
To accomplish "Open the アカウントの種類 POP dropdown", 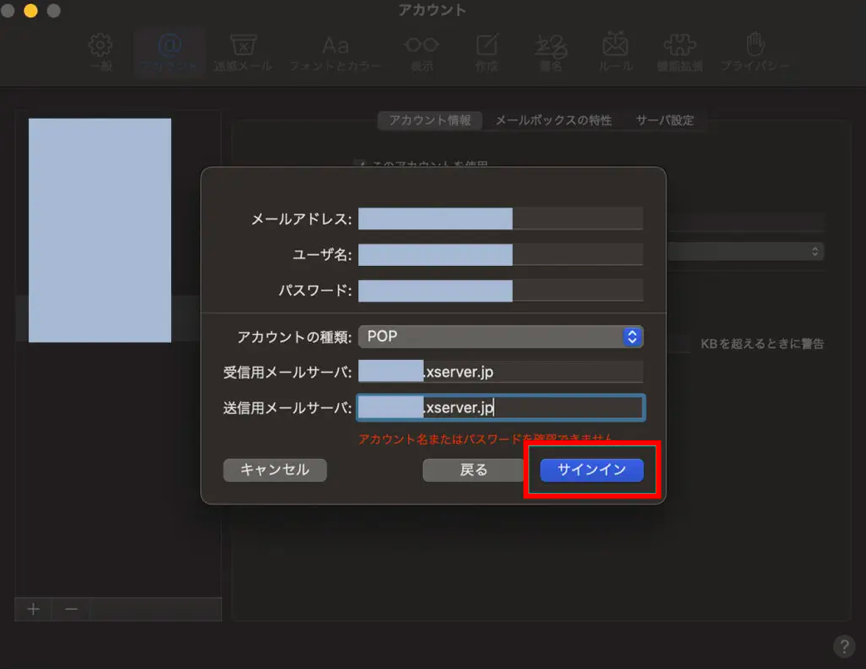I will click(500, 336).
